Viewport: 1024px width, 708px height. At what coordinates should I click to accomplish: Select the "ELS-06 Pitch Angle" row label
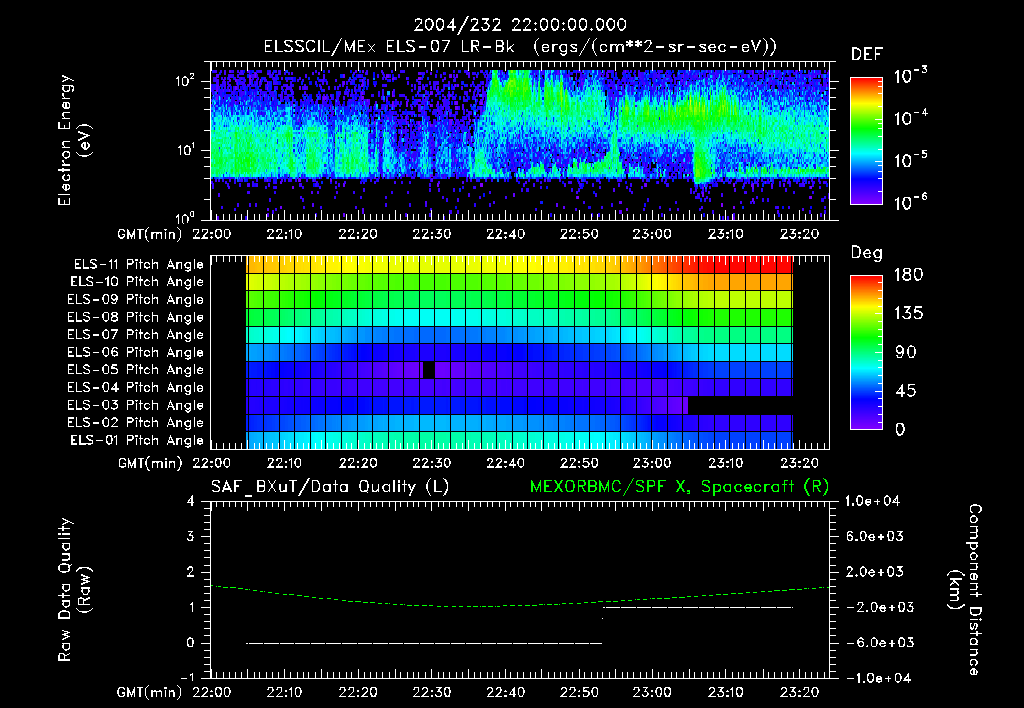coord(136,352)
